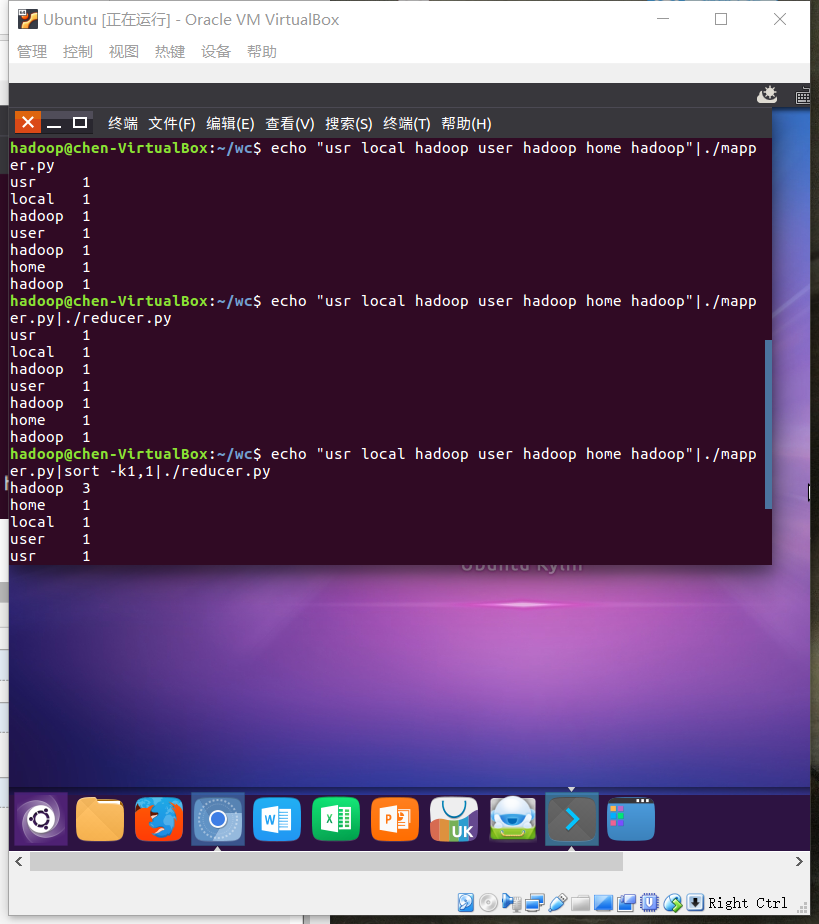The image size is (819, 924).
Task: Open VirtualBox 控制 menu
Action: click(78, 52)
